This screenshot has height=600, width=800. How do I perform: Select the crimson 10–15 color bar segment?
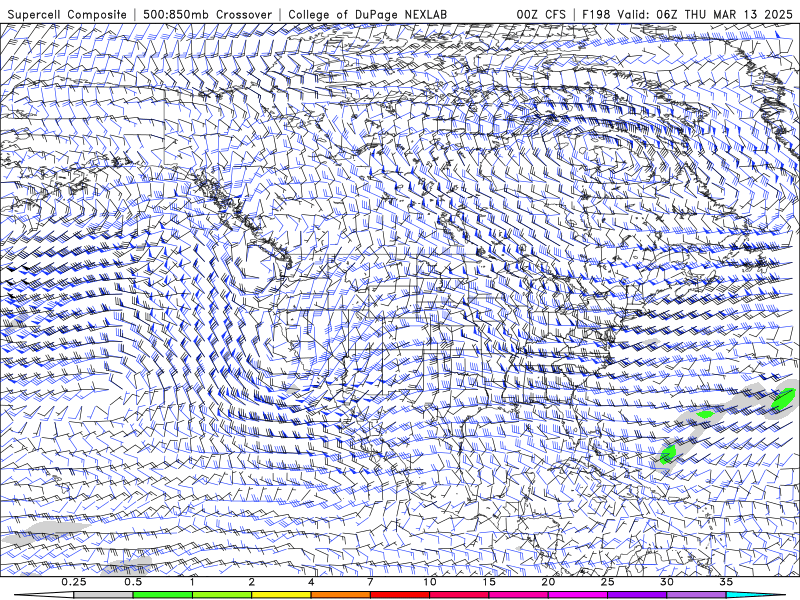coord(459,595)
